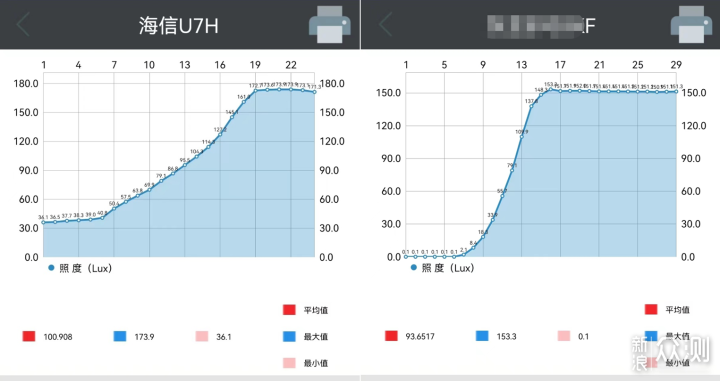This screenshot has width=720, height=381.
Task: Go back from the 海信U7H chart
Action: (23, 24)
